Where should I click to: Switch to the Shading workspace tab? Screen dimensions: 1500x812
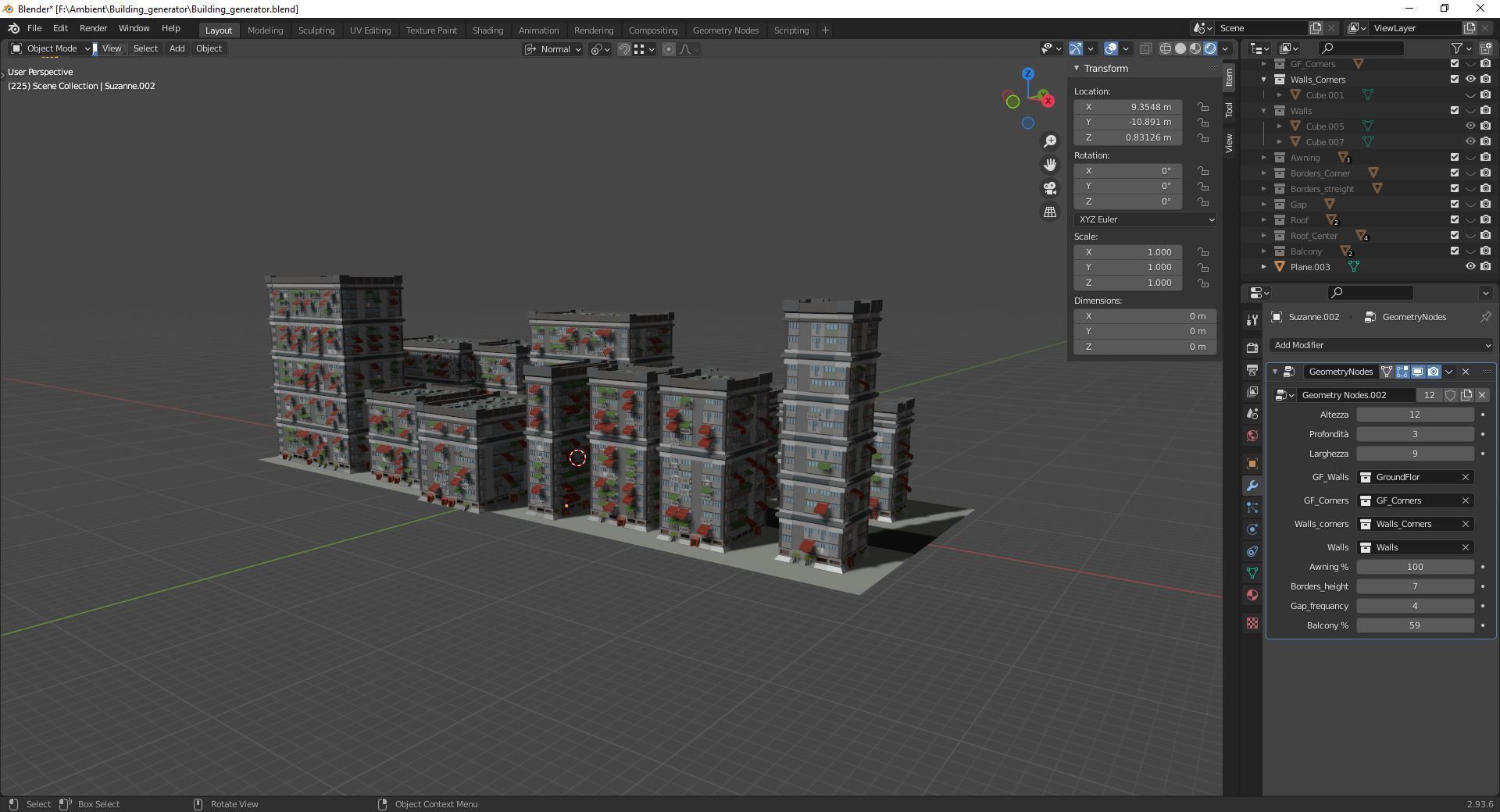click(487, 30)
